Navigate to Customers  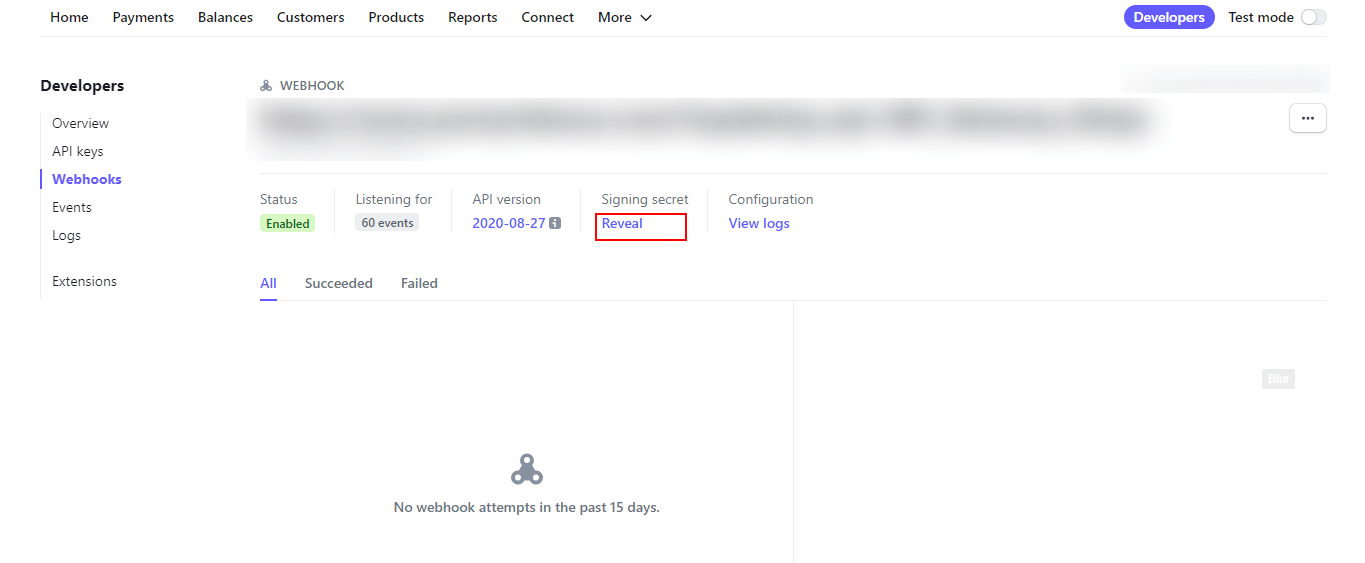(311, 17)
